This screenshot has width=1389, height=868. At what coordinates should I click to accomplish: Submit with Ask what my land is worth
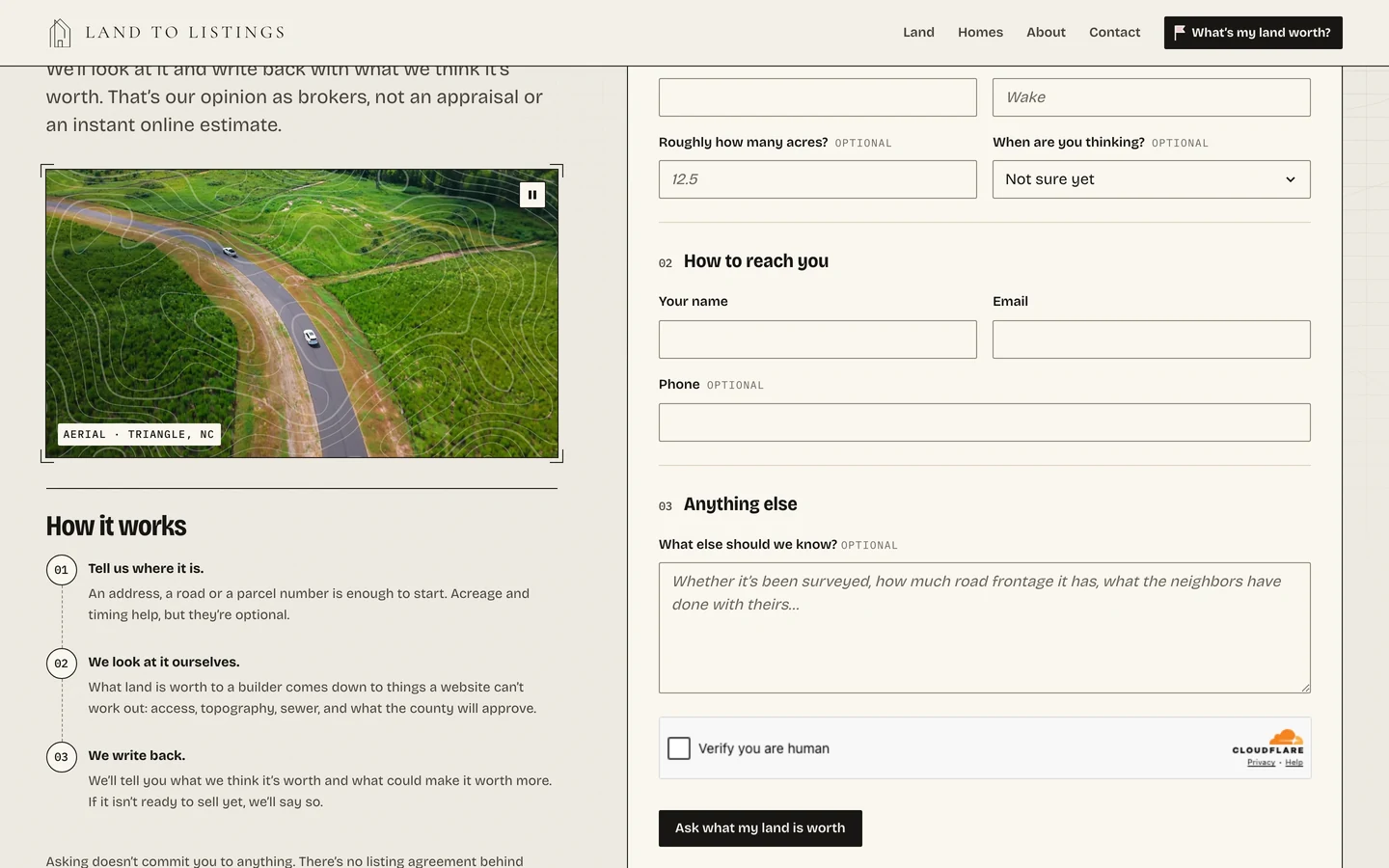[x=760, y=828]
